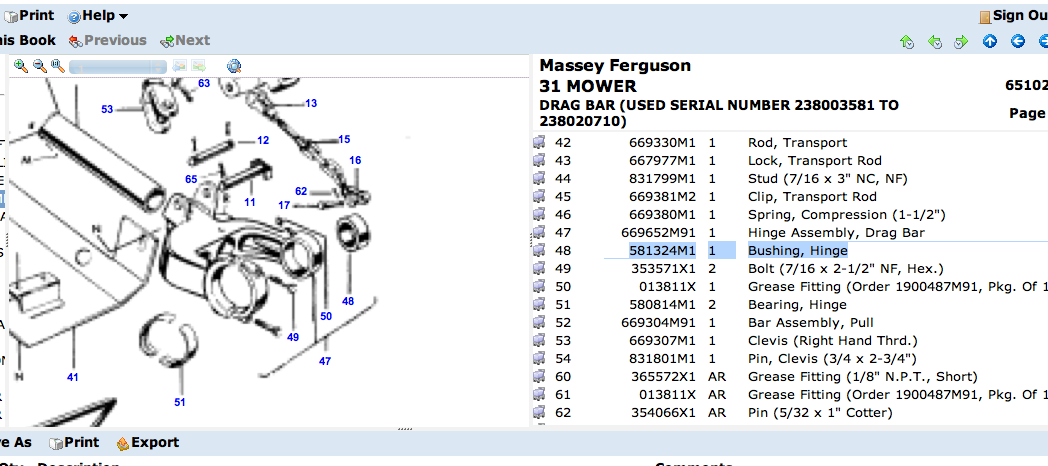Click callout 53 in the diagram

(x=108, y=109)
